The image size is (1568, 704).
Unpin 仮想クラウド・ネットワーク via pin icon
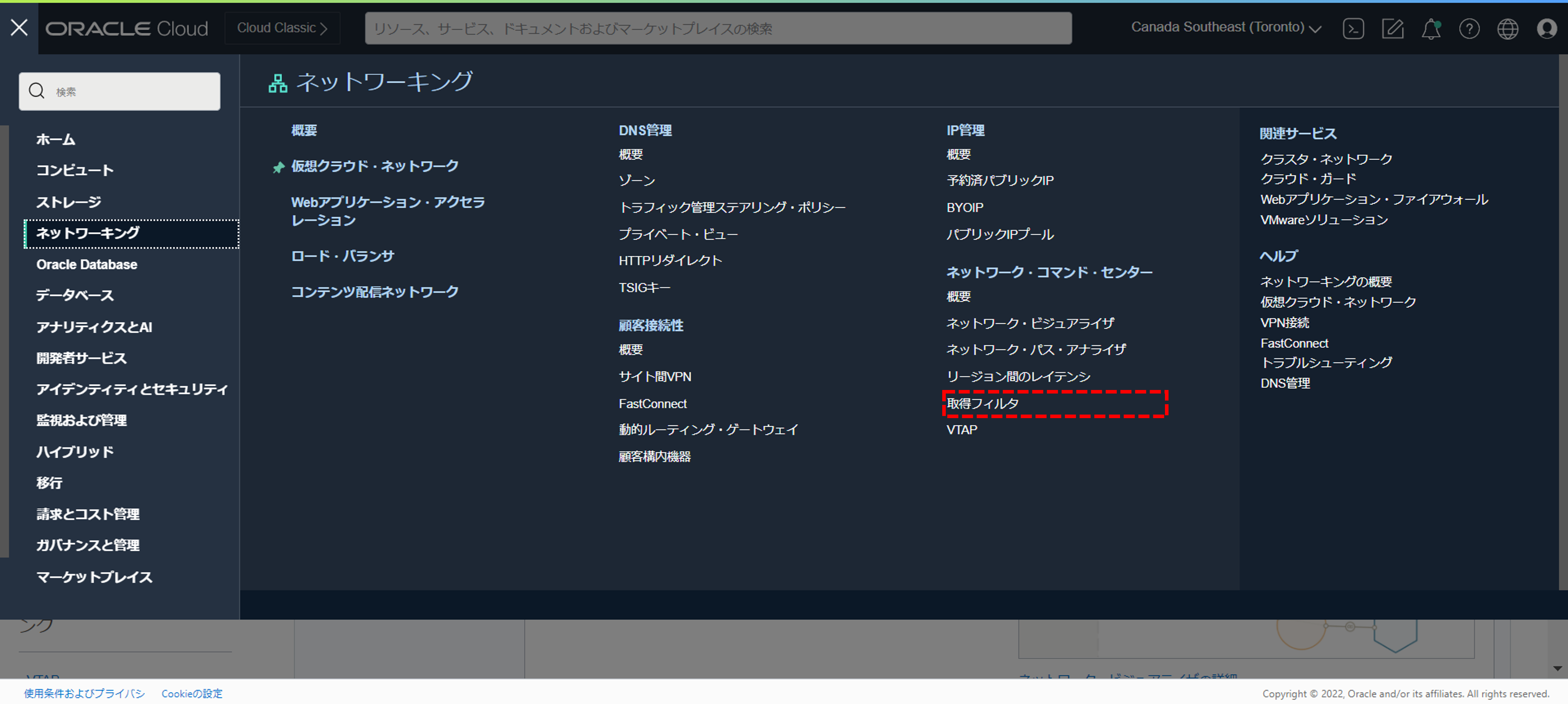point(278,167)
